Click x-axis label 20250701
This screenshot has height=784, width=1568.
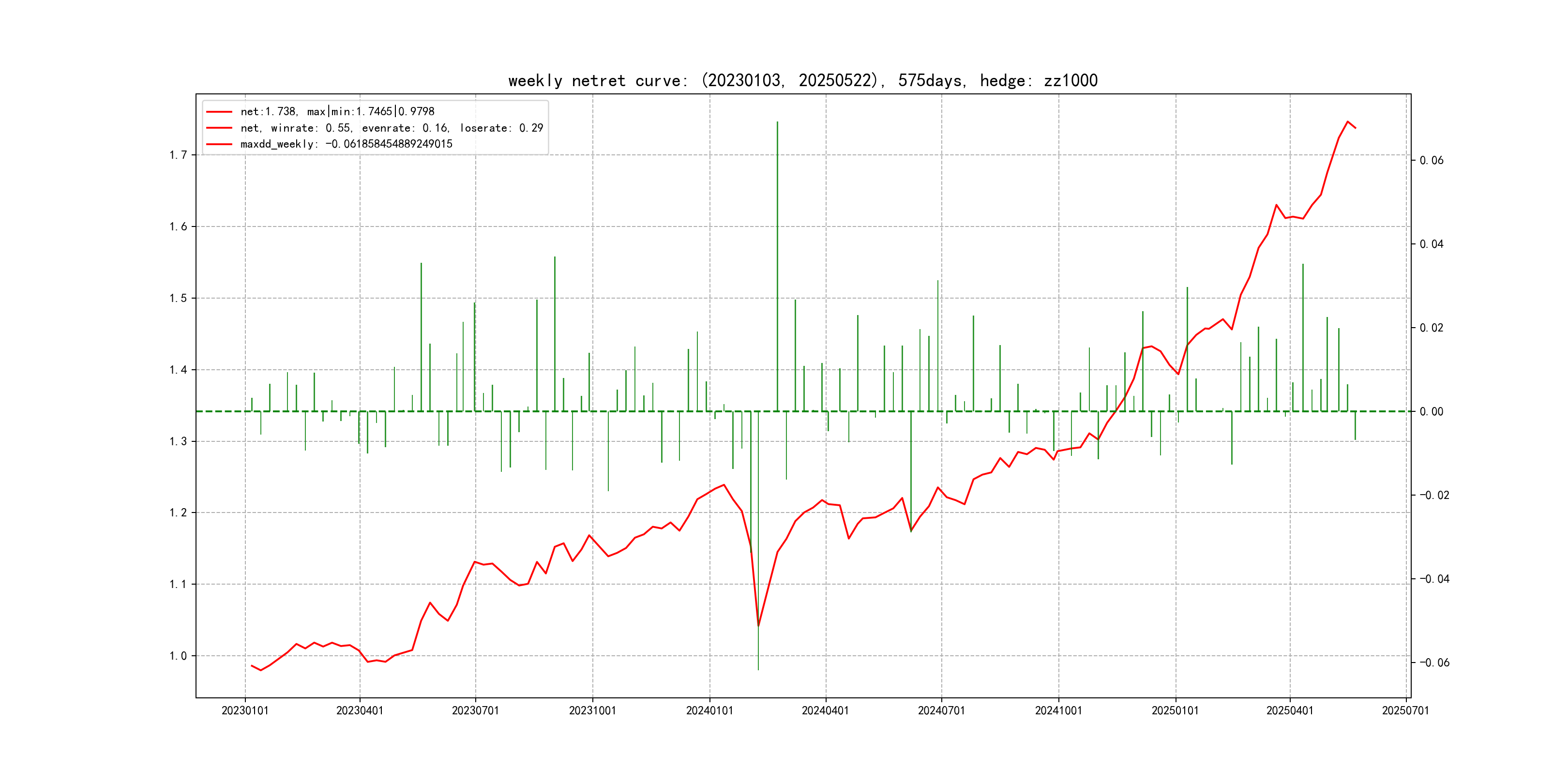(1405, 710)
